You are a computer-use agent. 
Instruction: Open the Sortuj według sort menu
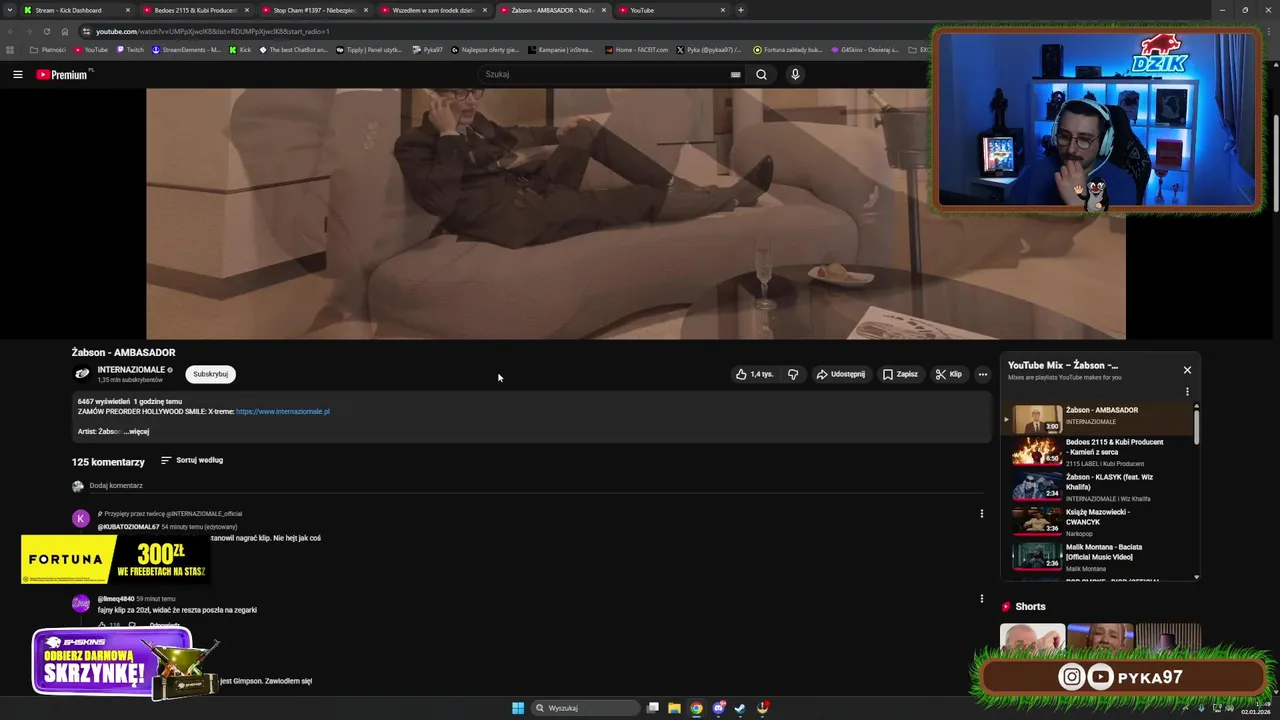coord(192,460)
